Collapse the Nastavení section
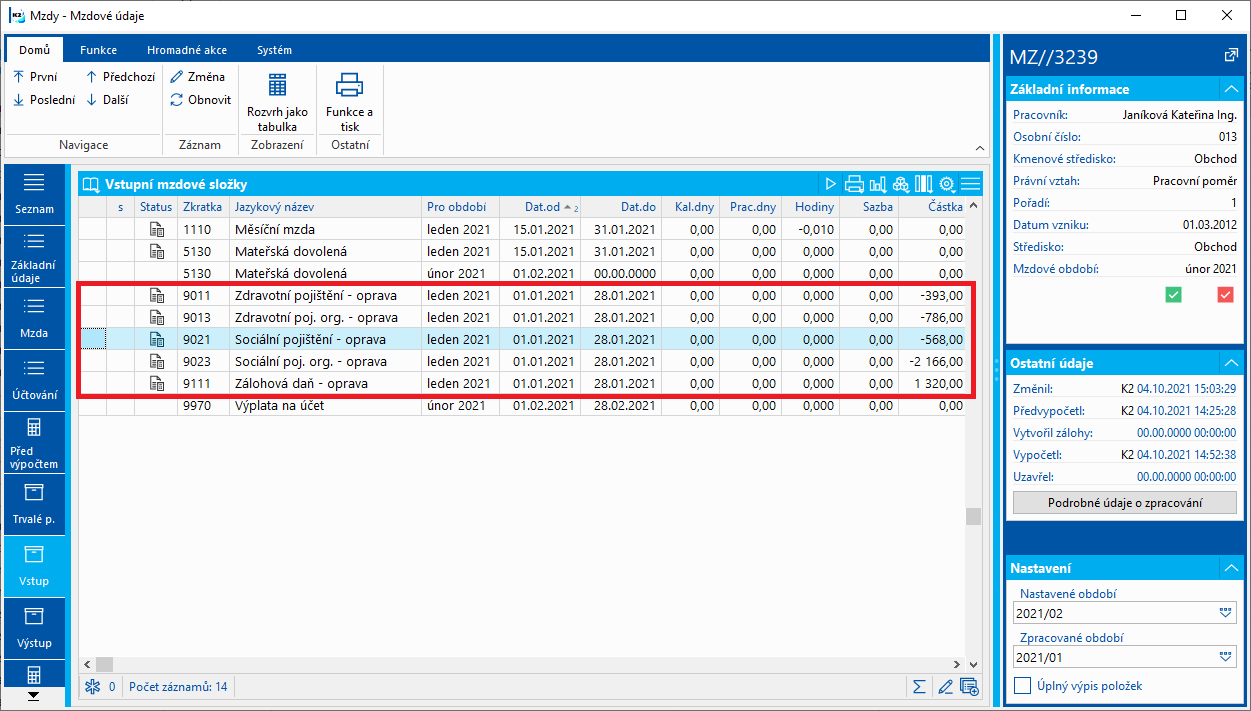The image size is (1251, 711). tap(1231, 567)
